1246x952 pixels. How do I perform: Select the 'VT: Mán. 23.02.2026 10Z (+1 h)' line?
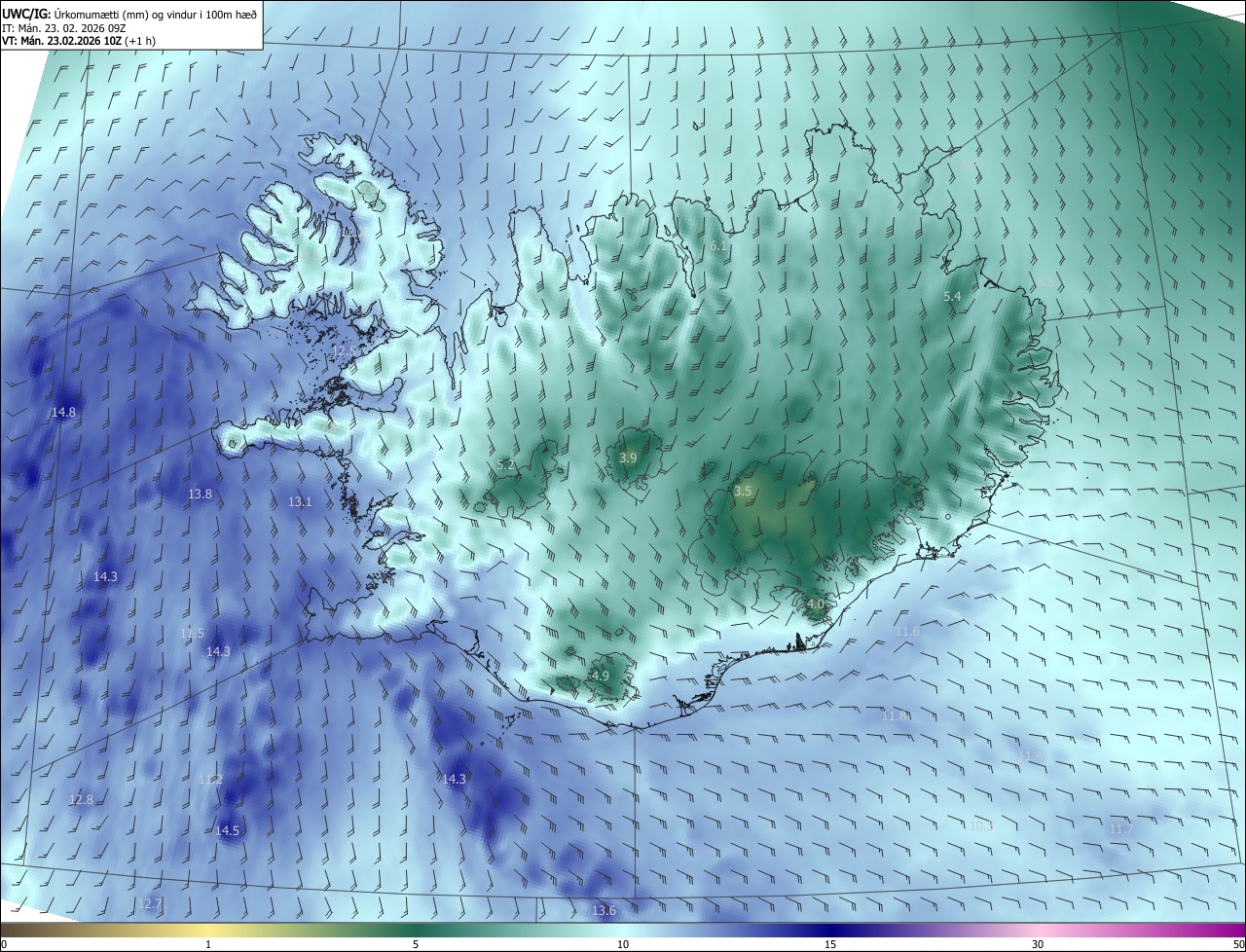click(79, 41)
